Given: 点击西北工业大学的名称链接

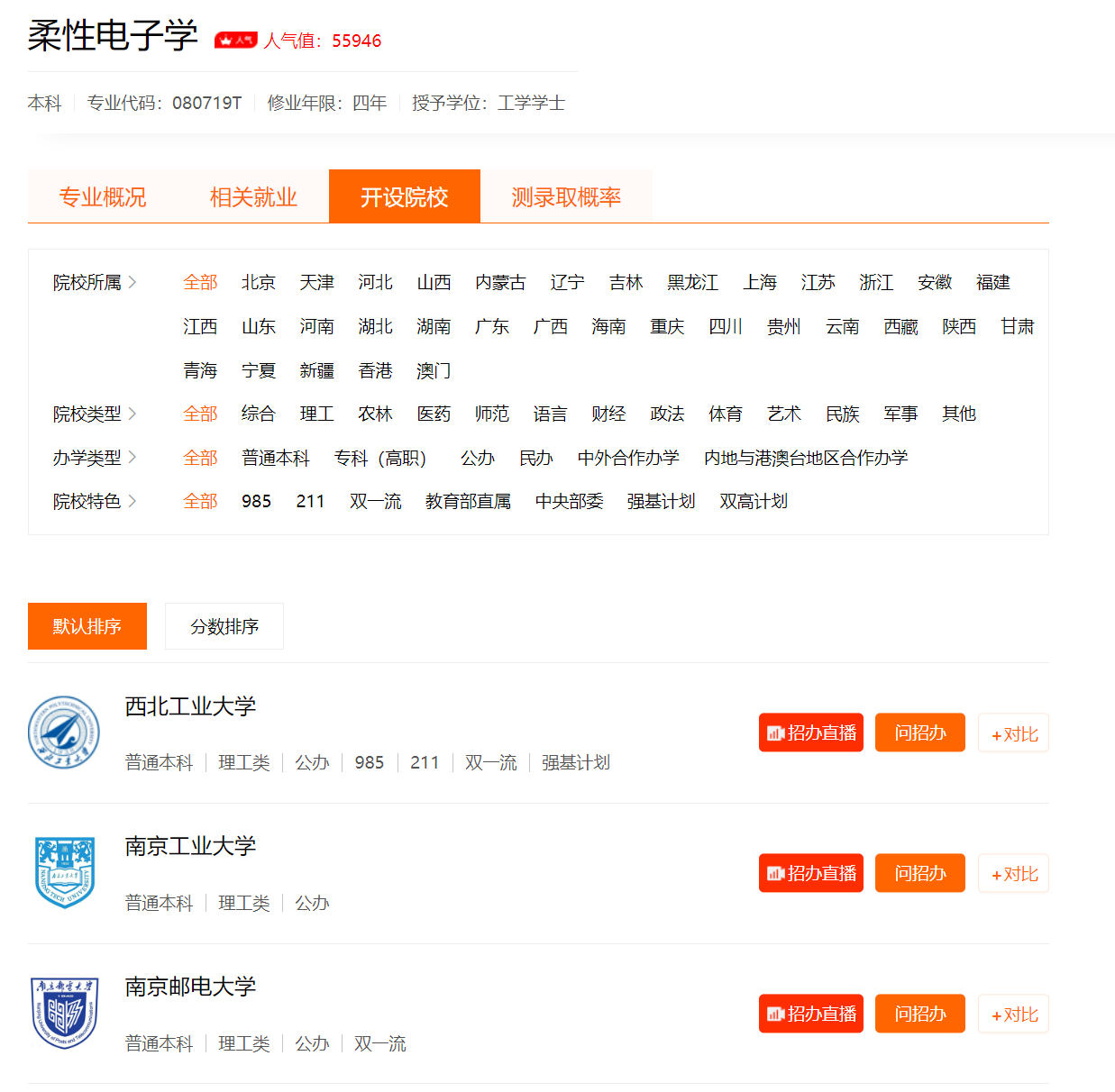Looking at the screenshot, I should point(190,706).
